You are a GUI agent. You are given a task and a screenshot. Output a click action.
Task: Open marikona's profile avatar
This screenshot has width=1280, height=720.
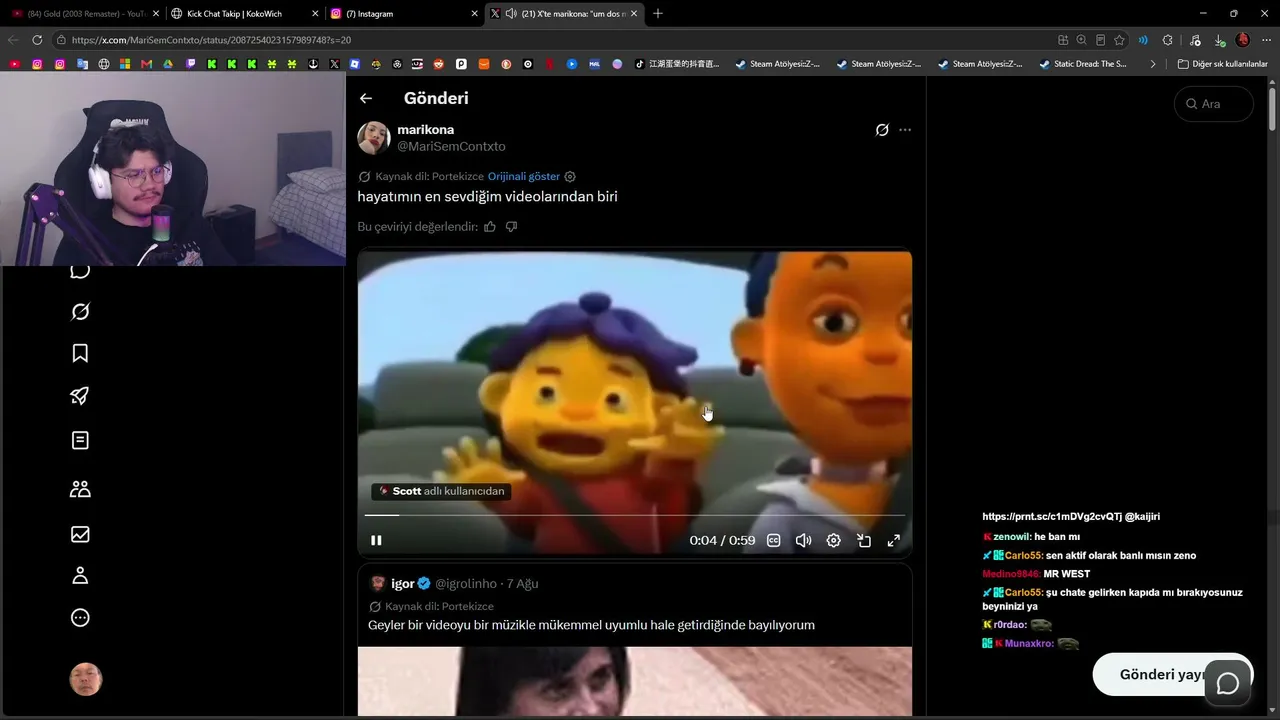point(374,138)
